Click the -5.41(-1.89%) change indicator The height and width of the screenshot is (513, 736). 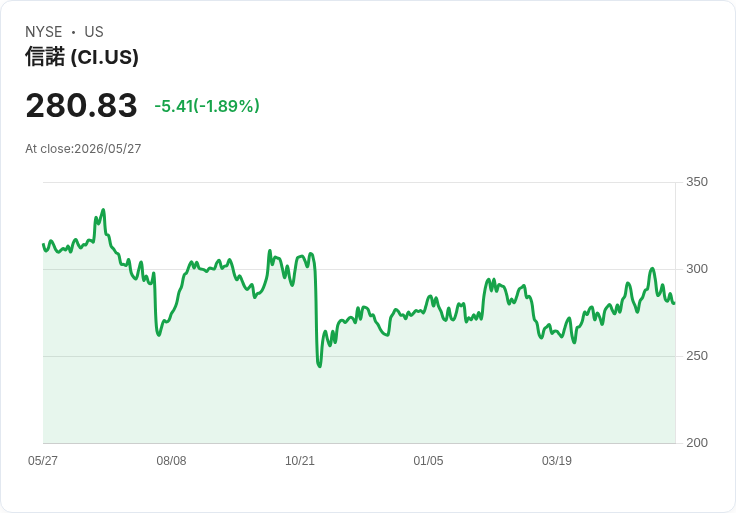[x=207, y=106]
